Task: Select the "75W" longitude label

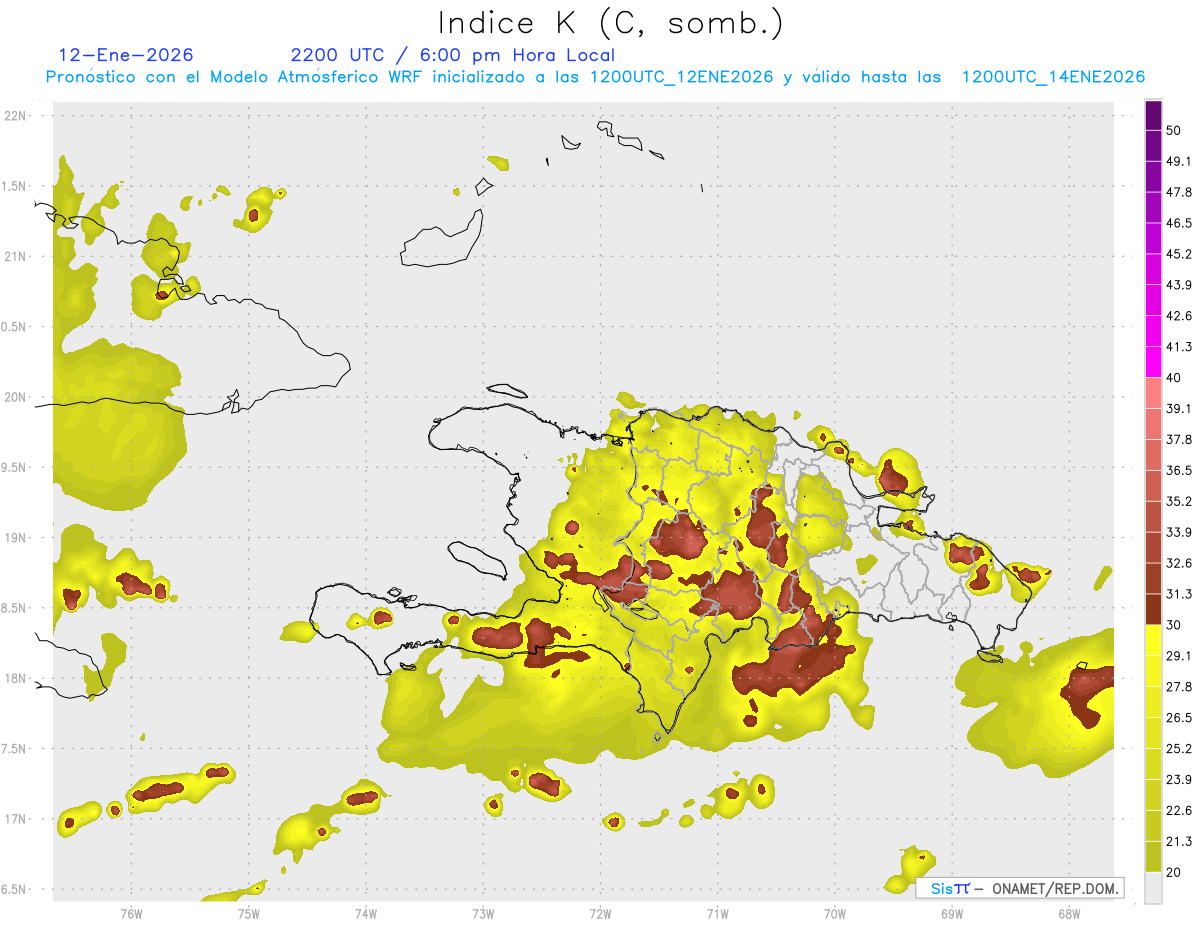Action: [x=249, y=913]
